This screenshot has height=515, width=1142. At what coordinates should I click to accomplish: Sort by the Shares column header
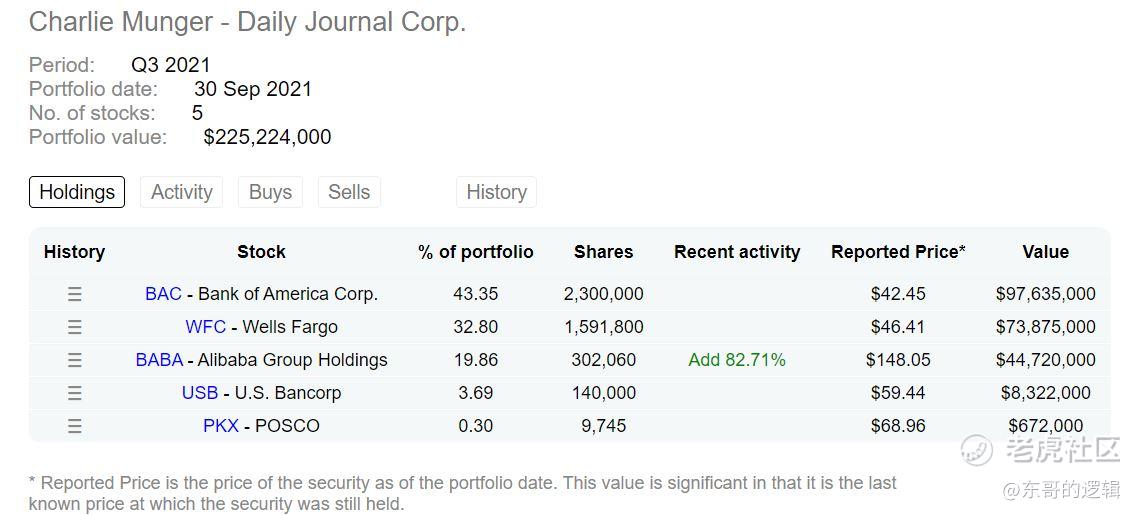point(603,252)
